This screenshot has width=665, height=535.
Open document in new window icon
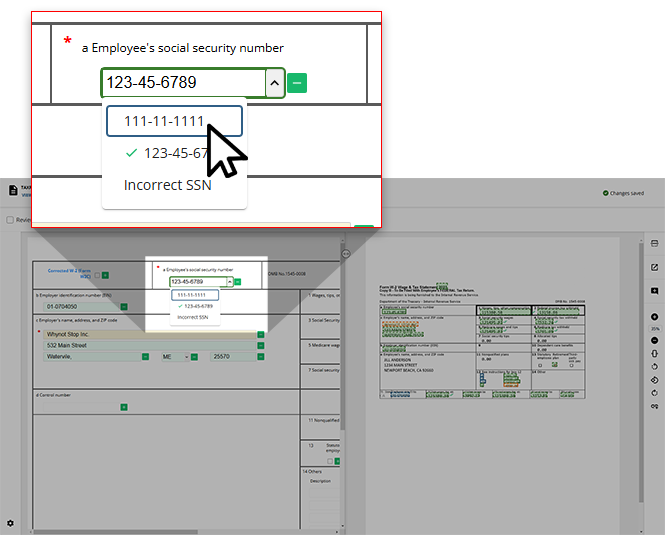[x=654, y=267]
